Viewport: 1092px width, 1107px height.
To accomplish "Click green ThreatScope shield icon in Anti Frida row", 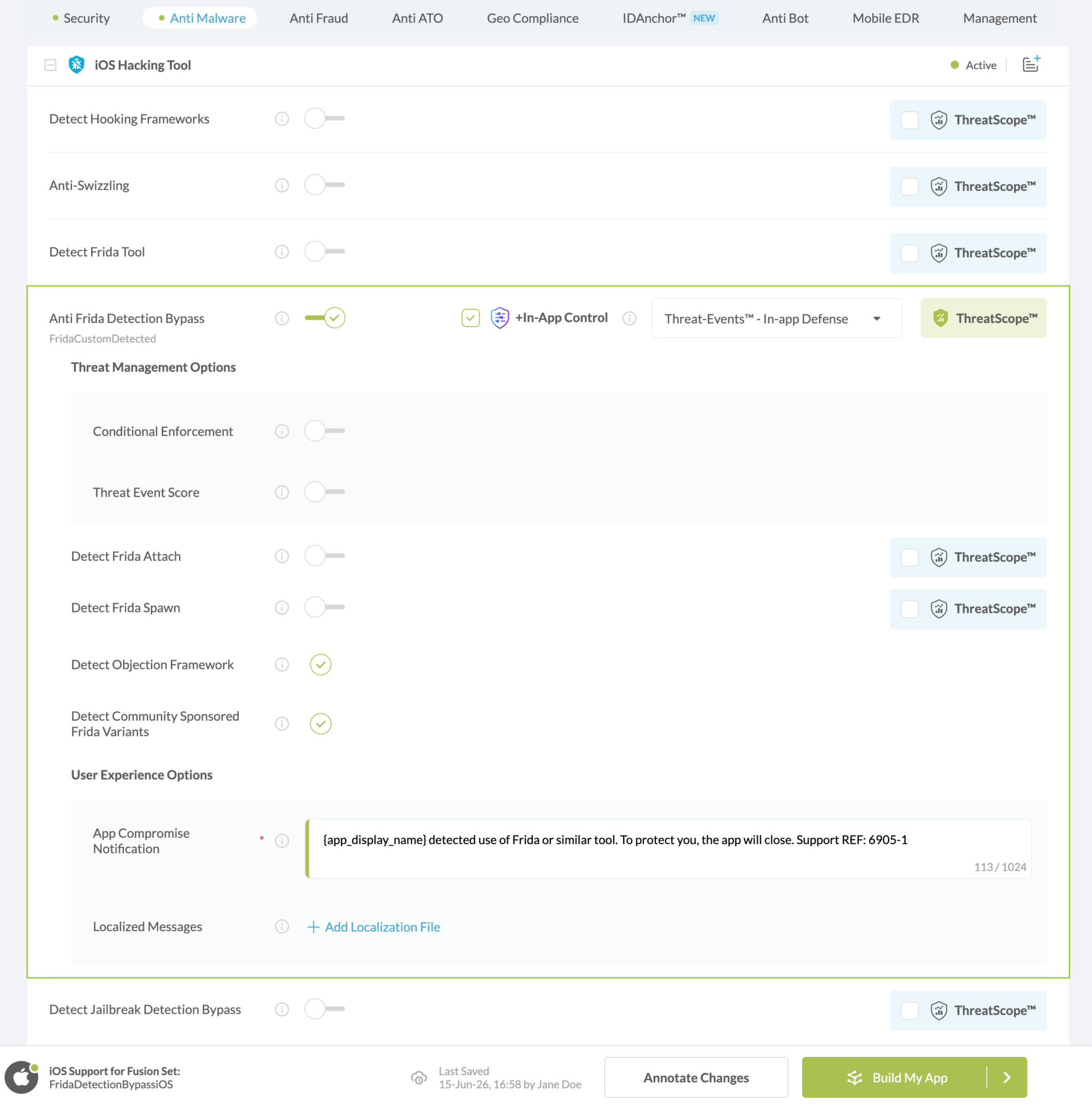I will (x=940, y=318).
